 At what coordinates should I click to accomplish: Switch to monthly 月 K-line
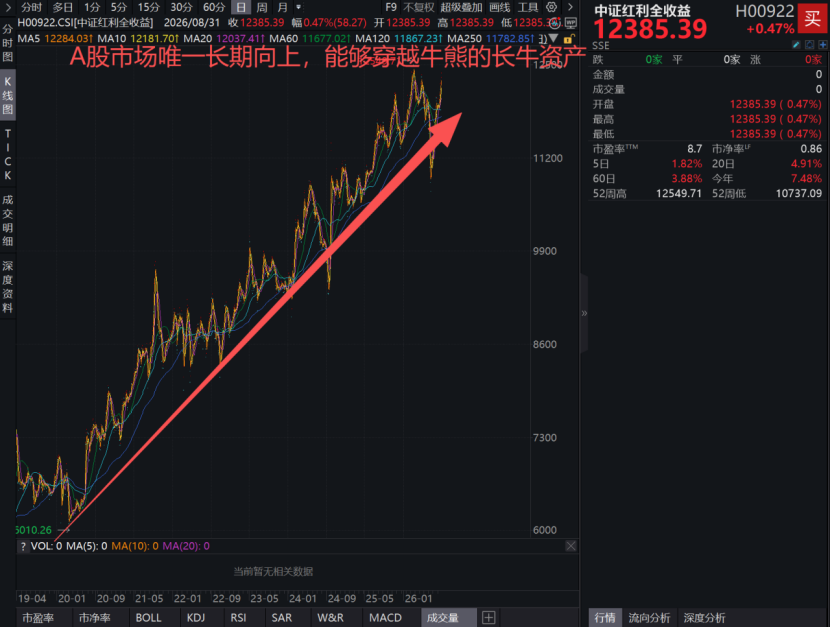pos(283,7)
